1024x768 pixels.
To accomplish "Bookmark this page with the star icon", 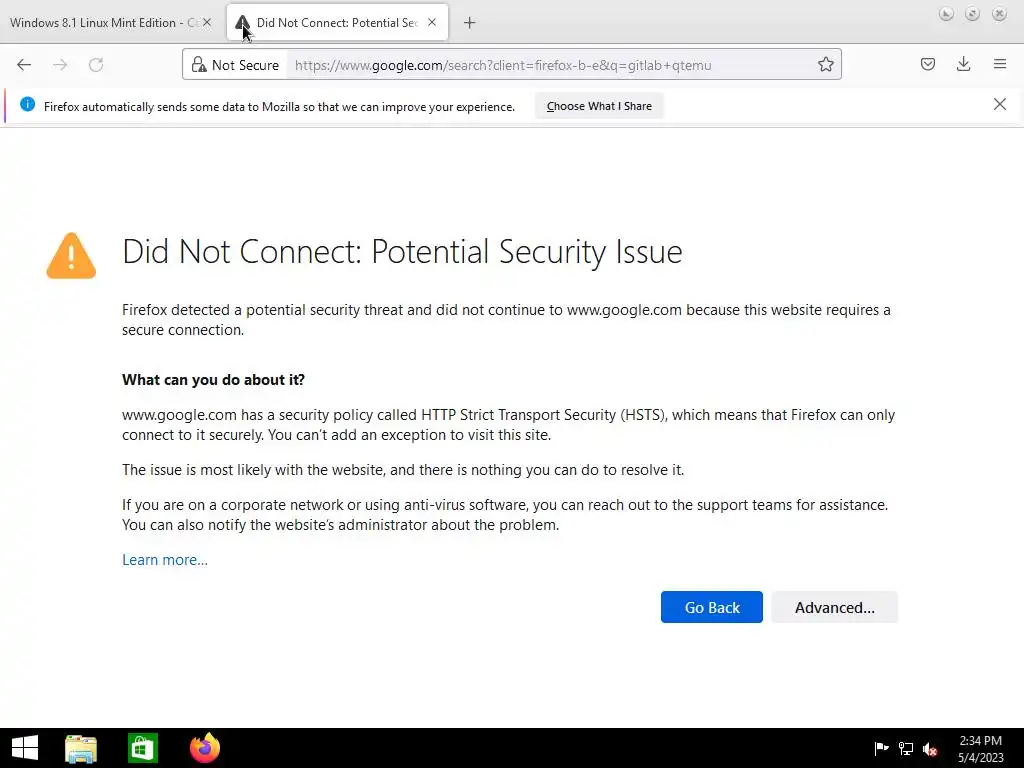I will point(826,65).
